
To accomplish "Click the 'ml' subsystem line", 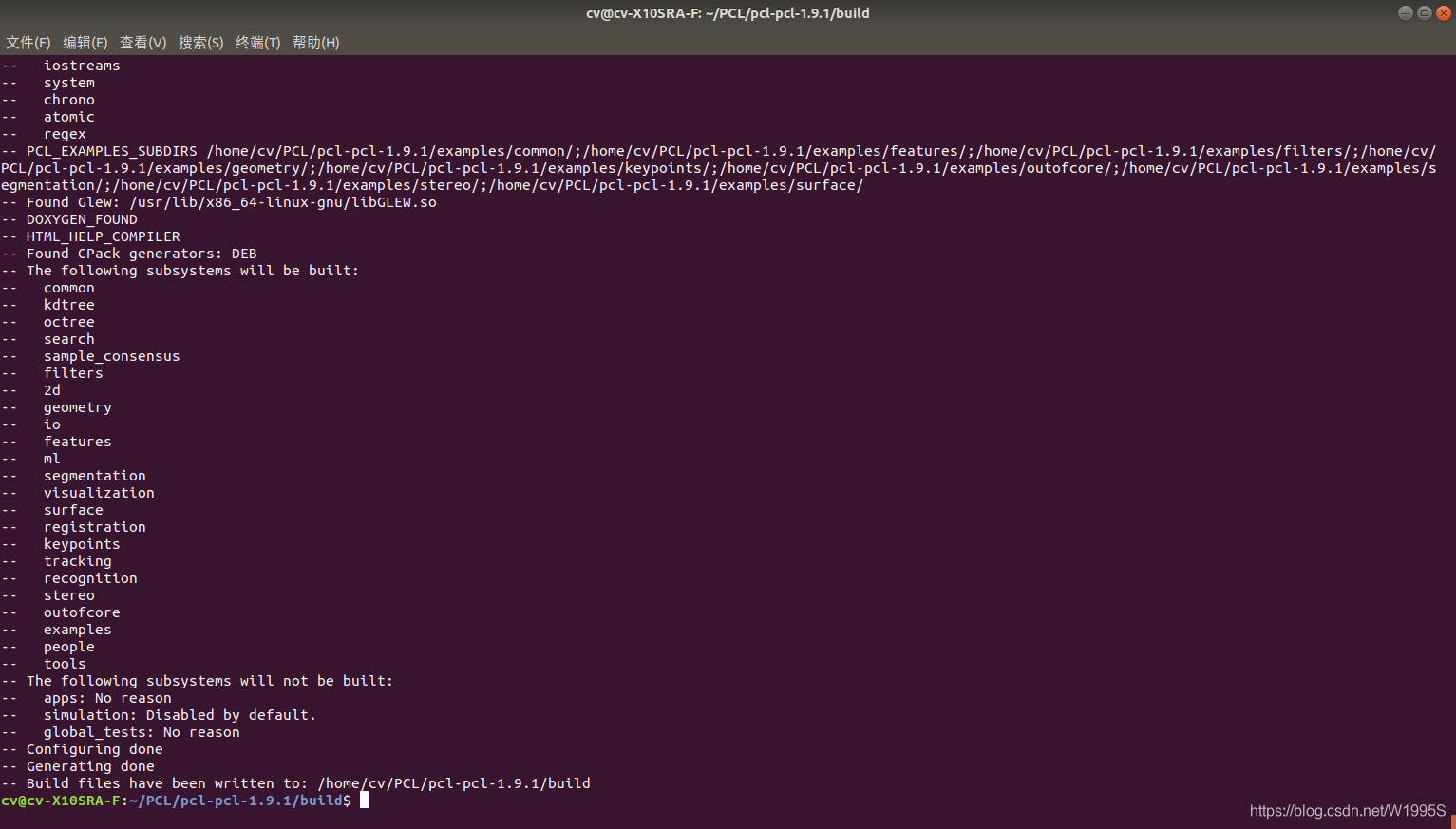I will pyautogui.click(x=31, y=459).
